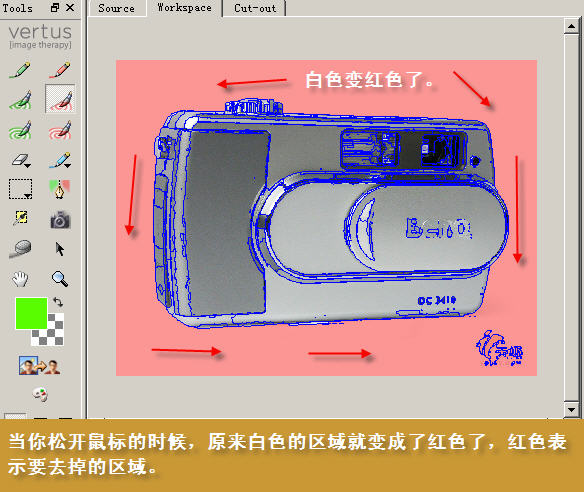Swap foreground and background colors
Image resolution: width=584 pixels, height=492 pixels.
tap(58, 301)
